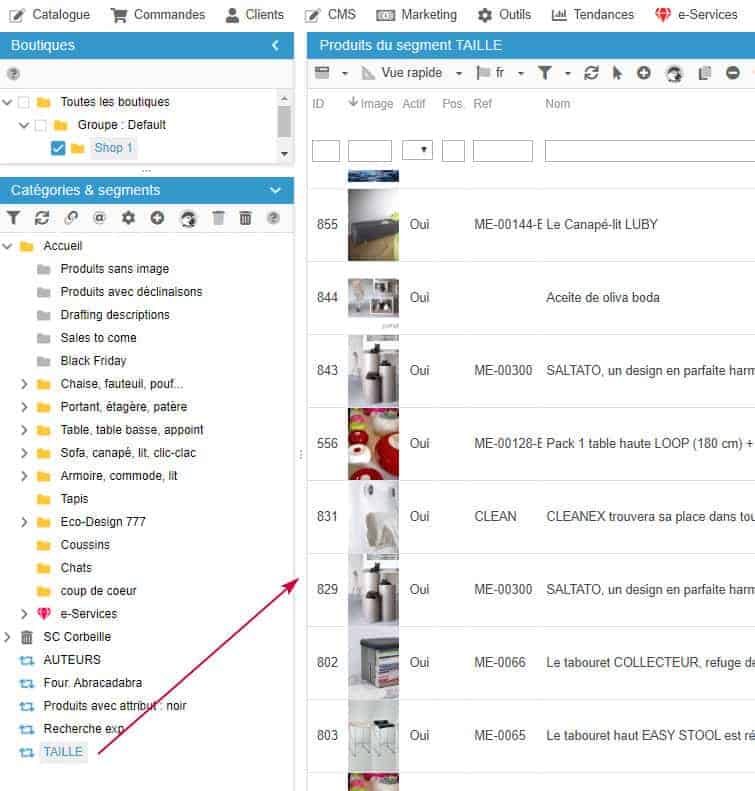Image resolution: width=755 pixels, height=791 pixels.
Task: Sort by the Image column header
Action: pyautogui.click(x=377, y=104)
